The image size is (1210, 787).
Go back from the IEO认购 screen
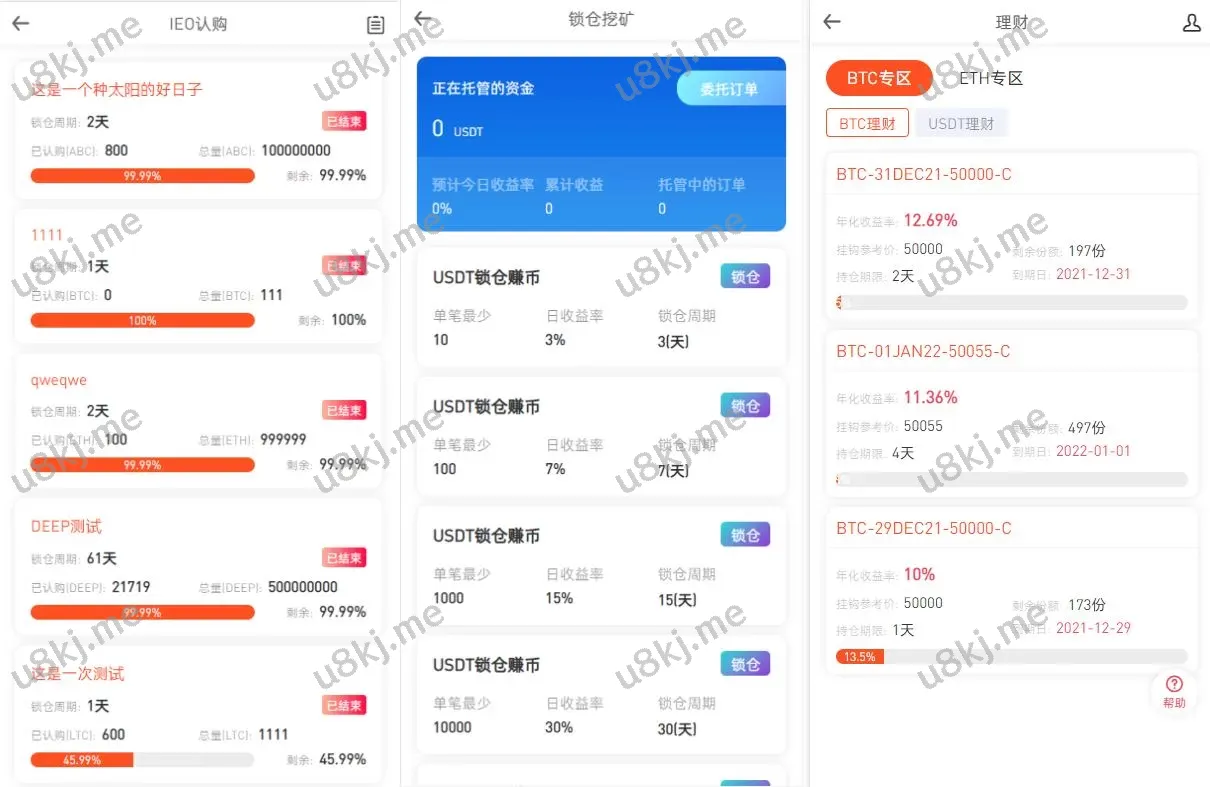pos(21,24)
